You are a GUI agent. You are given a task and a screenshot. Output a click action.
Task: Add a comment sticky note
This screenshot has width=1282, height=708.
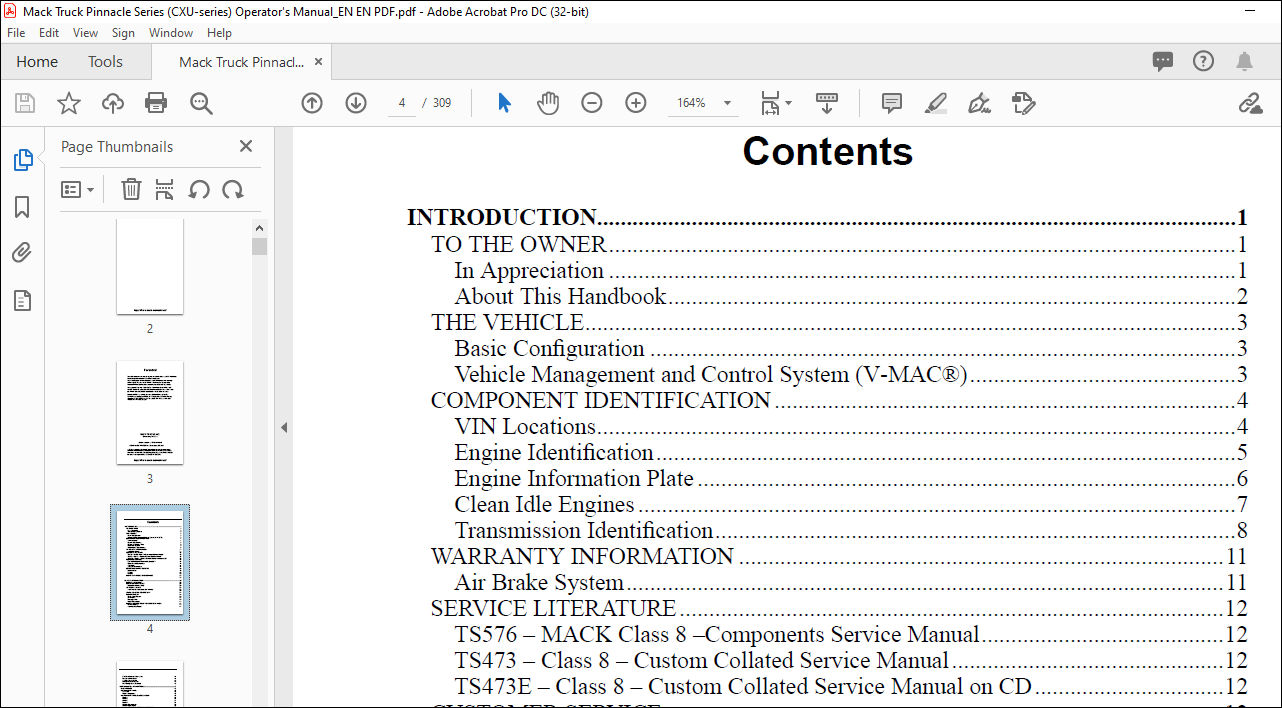pos(891,103)
